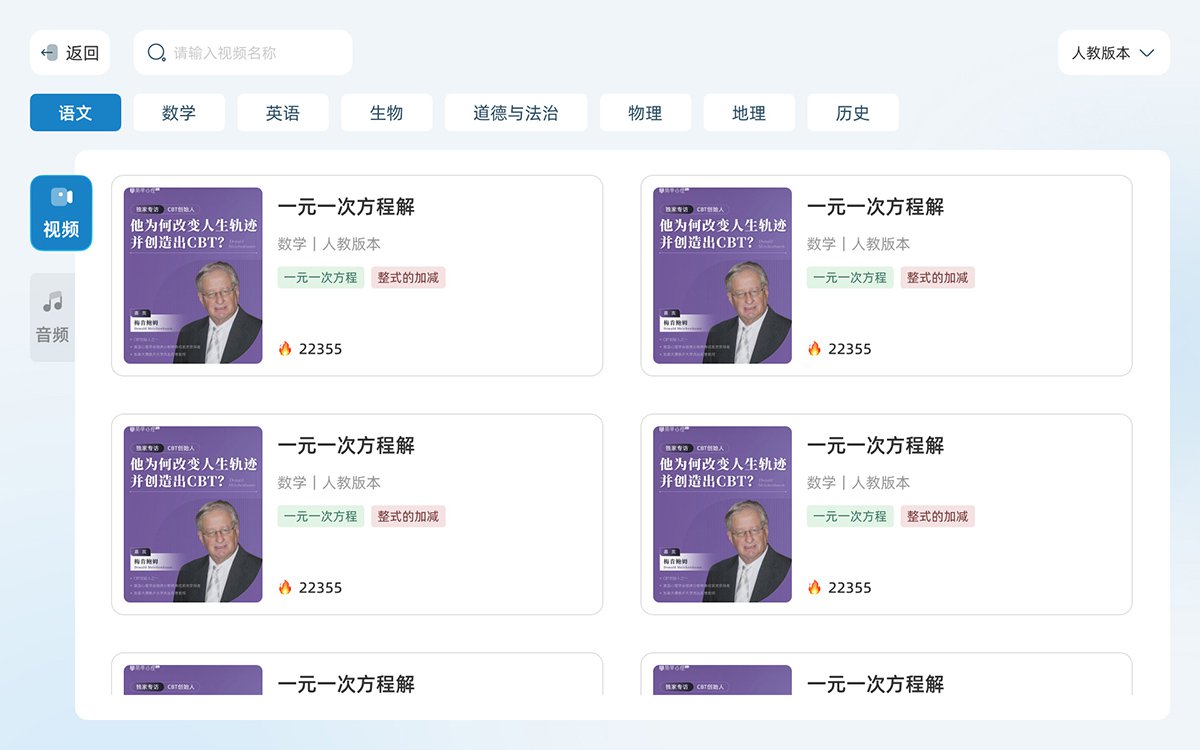Click the flame icon in second-row left card
This screenshot has width=1200, height=750.
pos(285,588)
